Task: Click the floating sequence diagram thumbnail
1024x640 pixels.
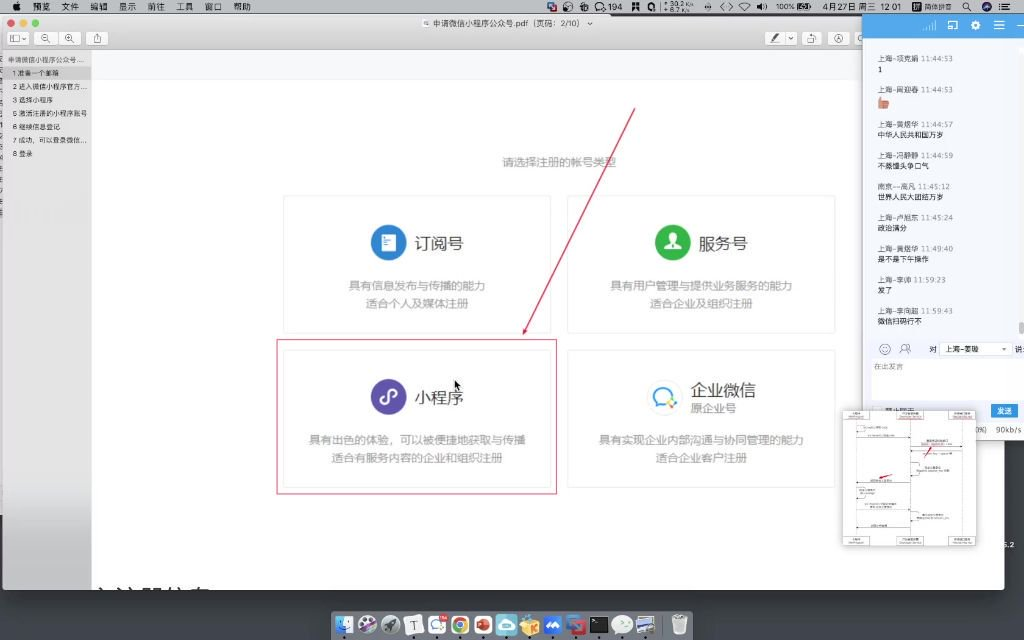Action: [x=909, y=478]
